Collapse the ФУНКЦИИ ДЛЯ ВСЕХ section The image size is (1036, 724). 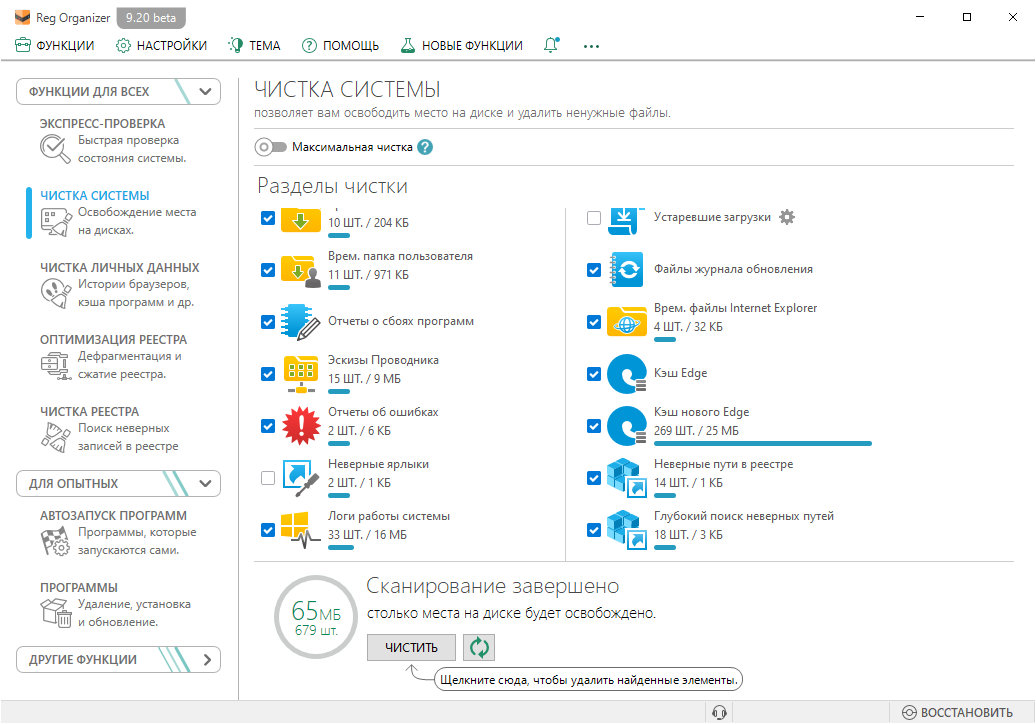[x=205, y=92]
